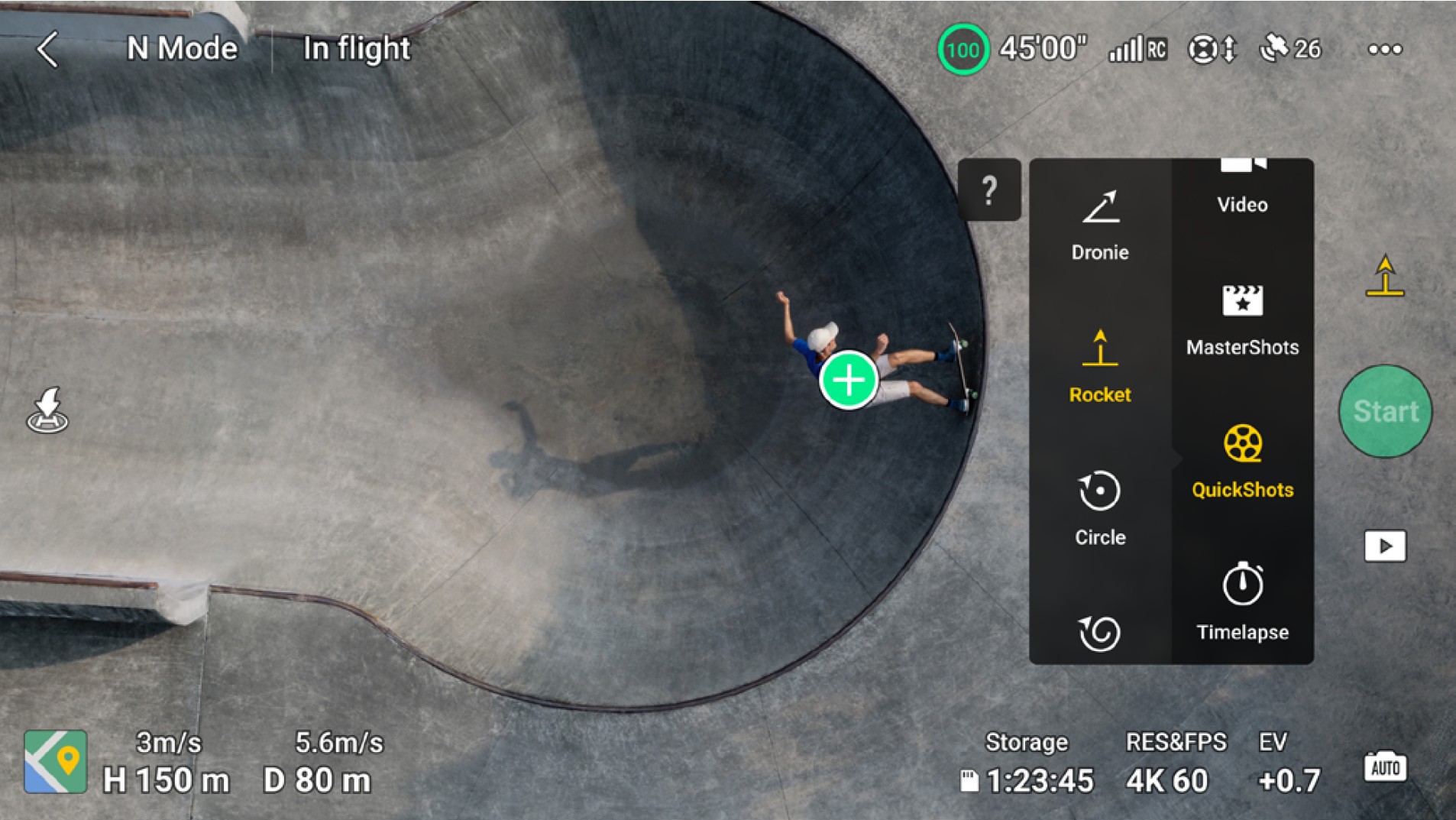Screen dimensions: 1456x820
Task: Check the 100 percent battery indicator
Action: (963, 50)
